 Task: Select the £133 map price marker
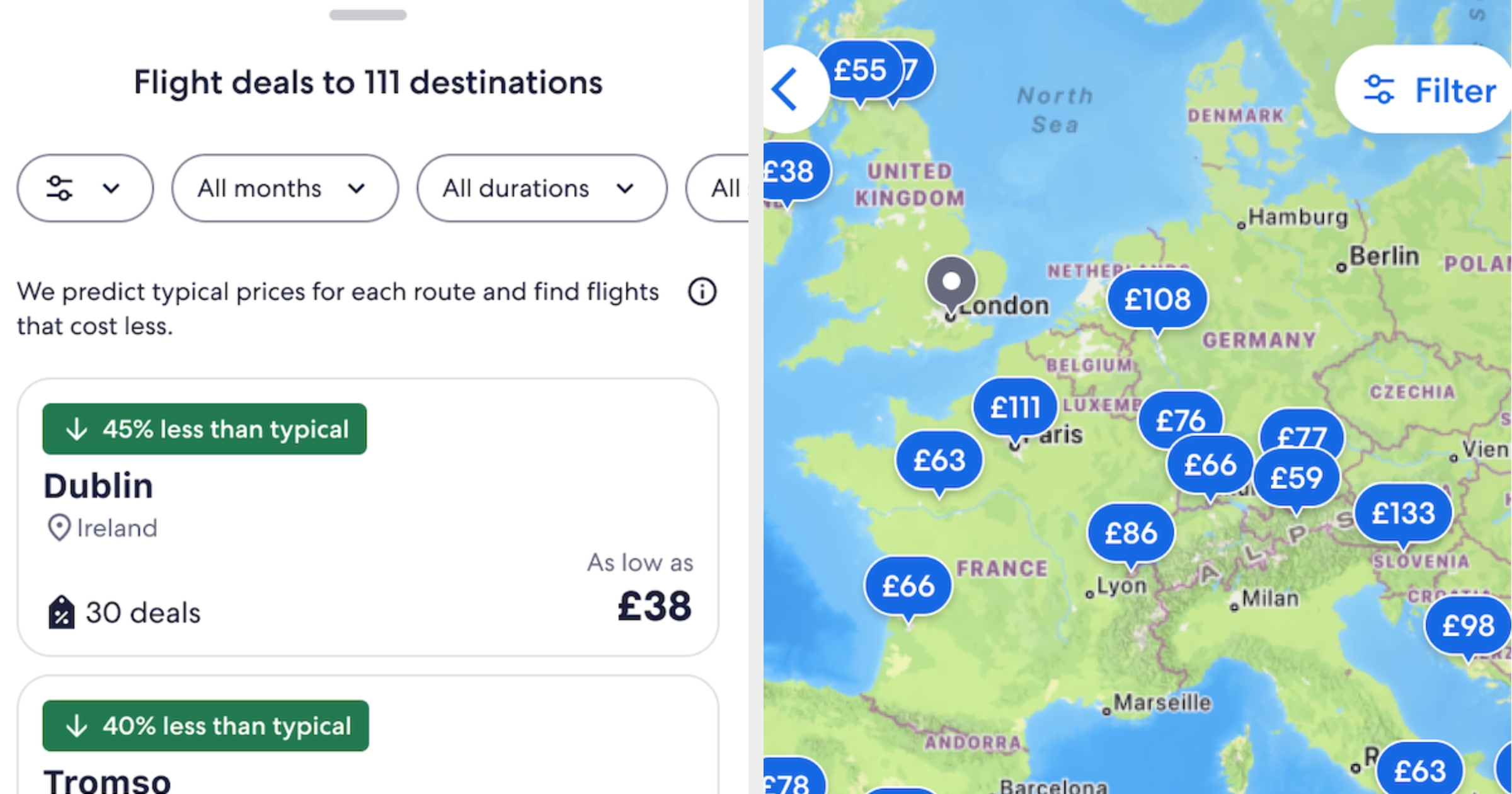[1403, 513]
